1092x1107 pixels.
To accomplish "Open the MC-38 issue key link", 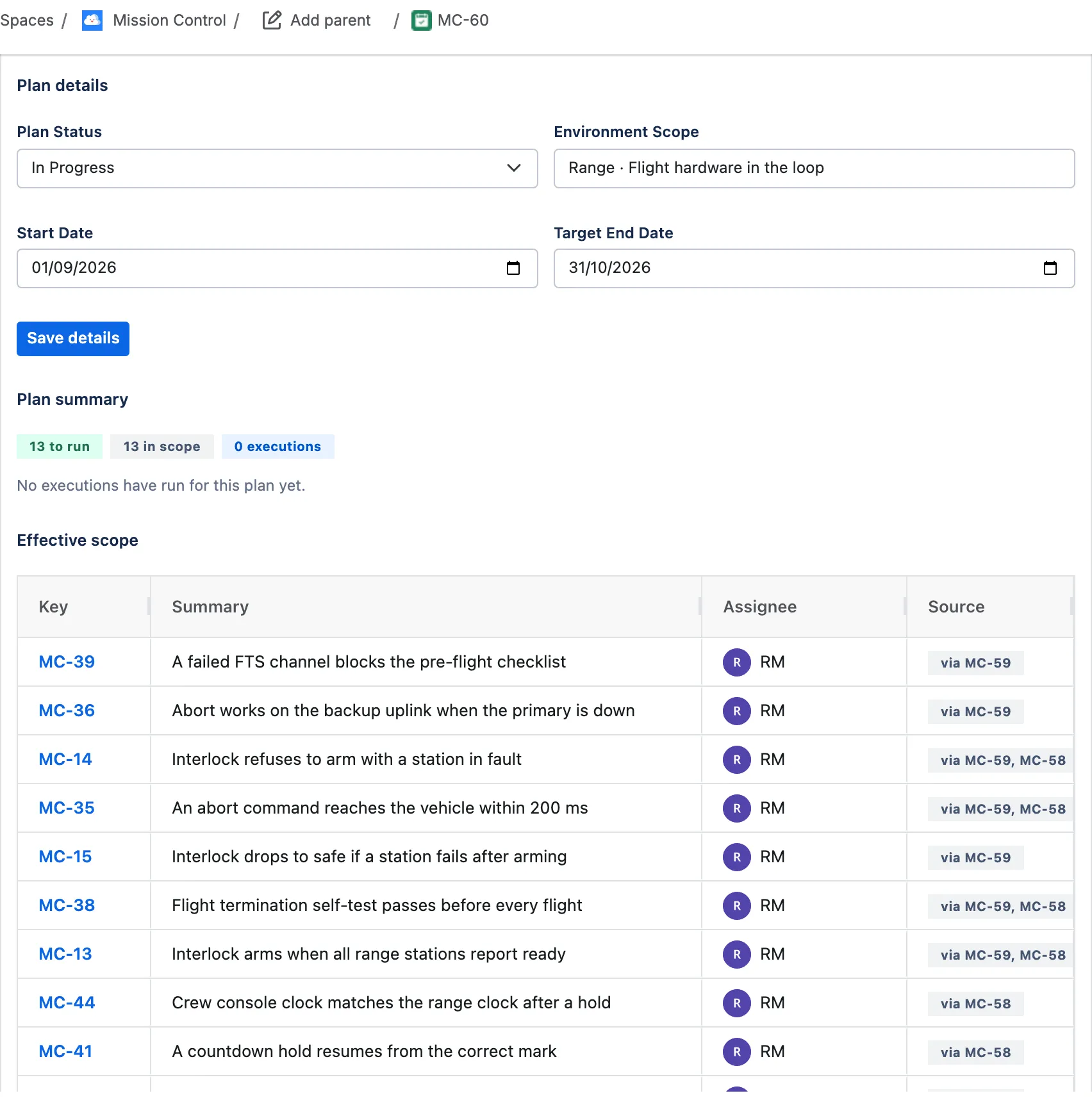I will pos(67,905).
